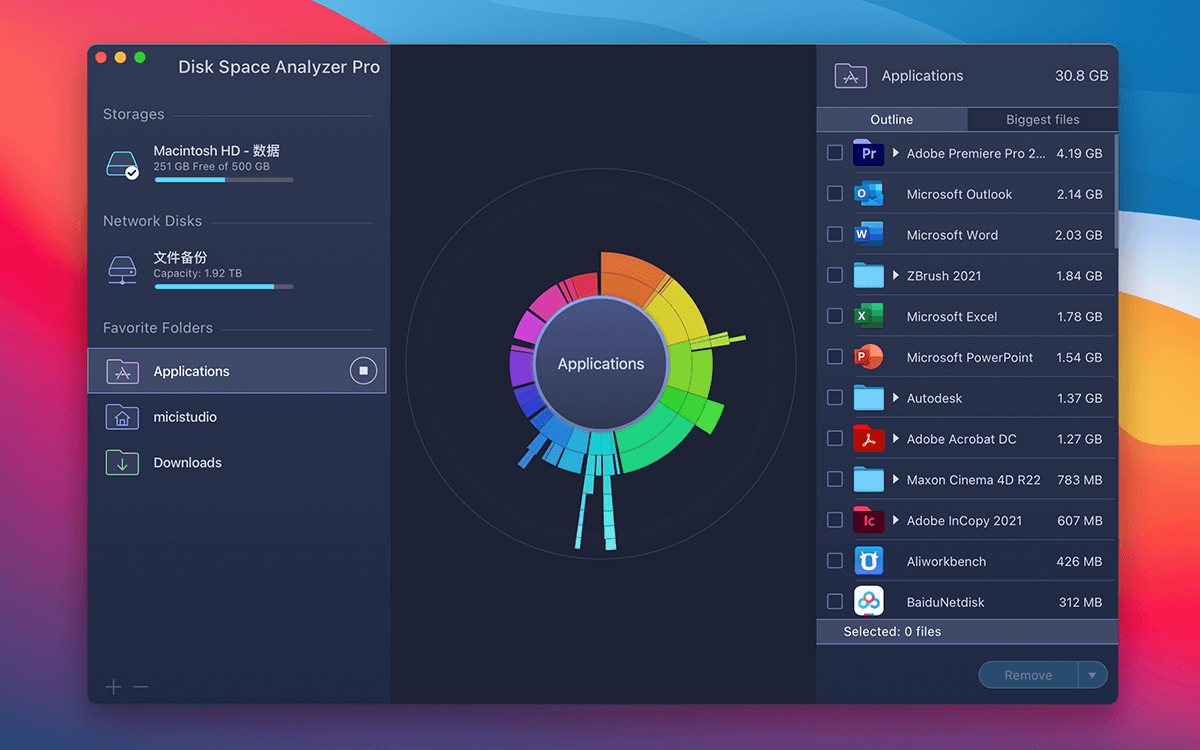
Task: Click the pink sunburst chart segment
Action: [548, 301]
